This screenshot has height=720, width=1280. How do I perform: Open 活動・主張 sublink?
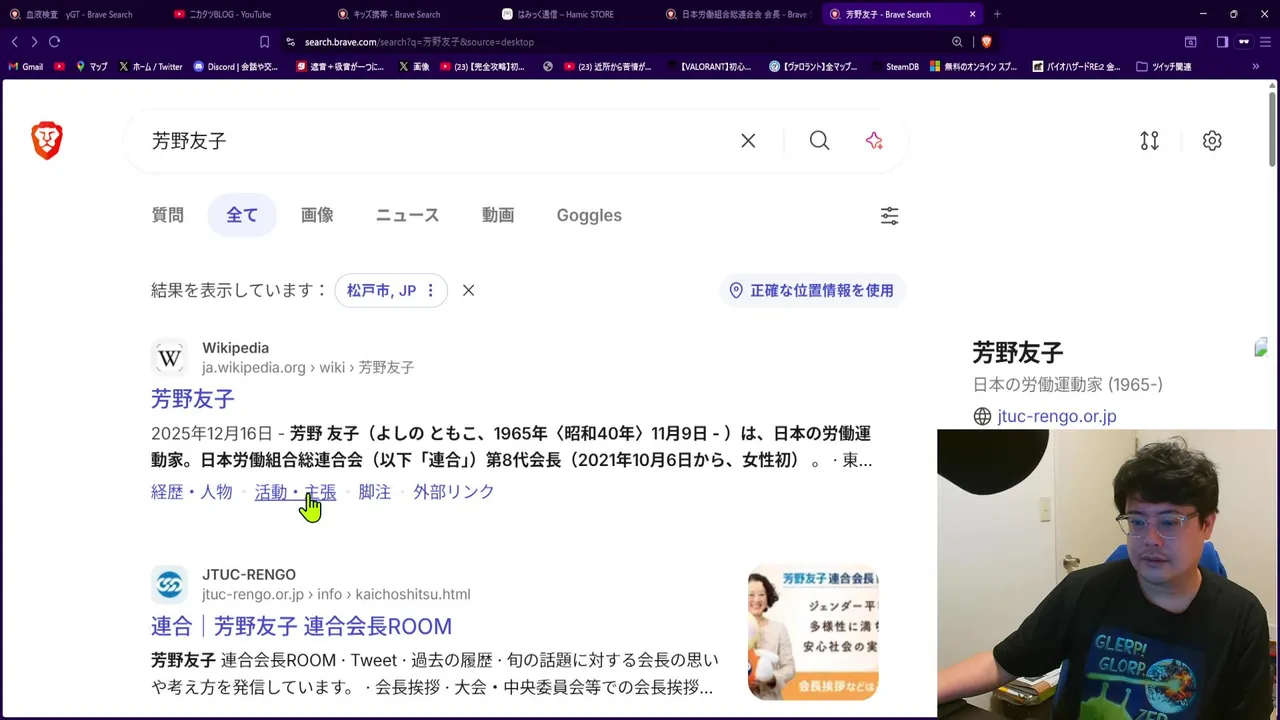(296, 492)
